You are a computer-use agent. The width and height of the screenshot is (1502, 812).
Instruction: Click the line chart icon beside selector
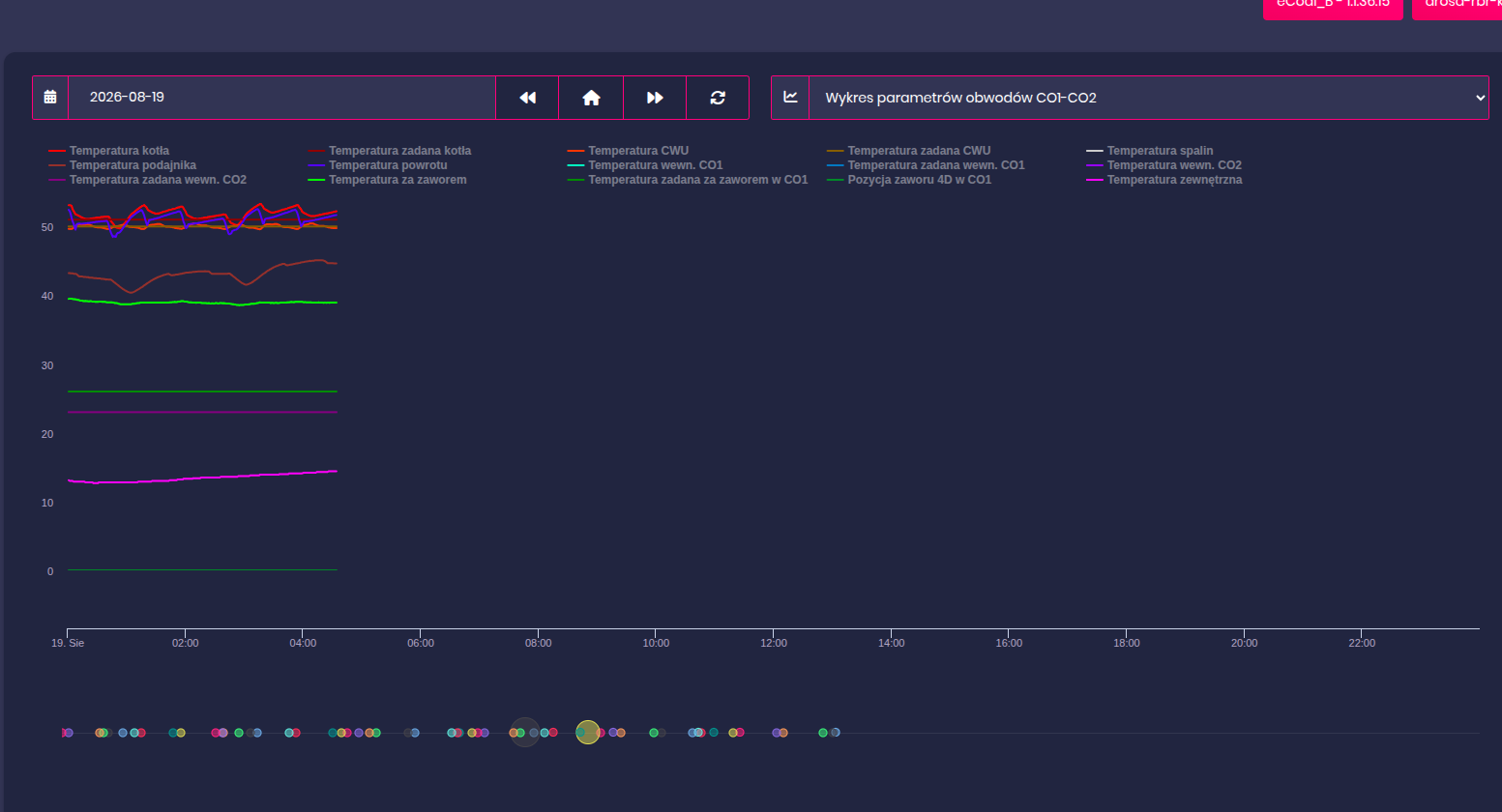click(x=790, y=97)
